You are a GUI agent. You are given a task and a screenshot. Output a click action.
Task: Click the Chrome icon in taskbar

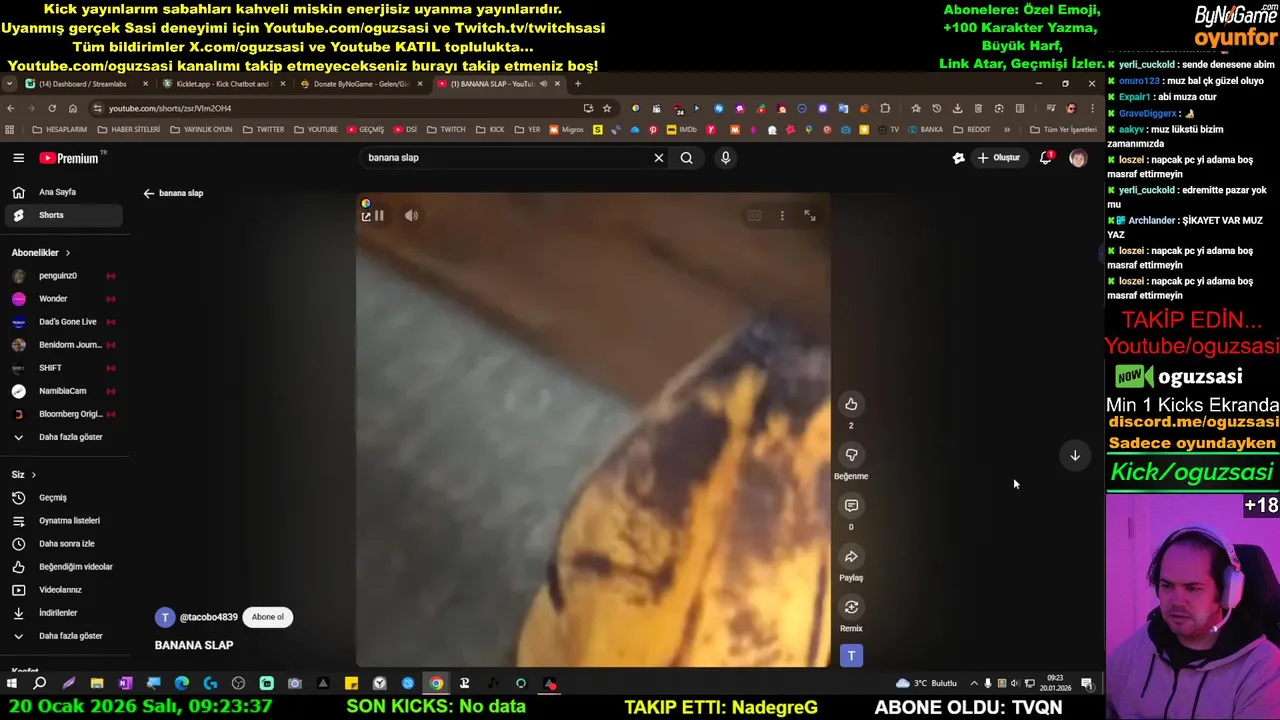(x=436, y=684)
